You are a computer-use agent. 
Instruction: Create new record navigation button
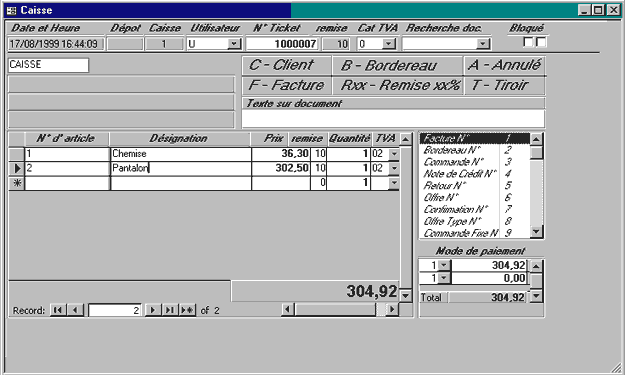pos(187,310)
